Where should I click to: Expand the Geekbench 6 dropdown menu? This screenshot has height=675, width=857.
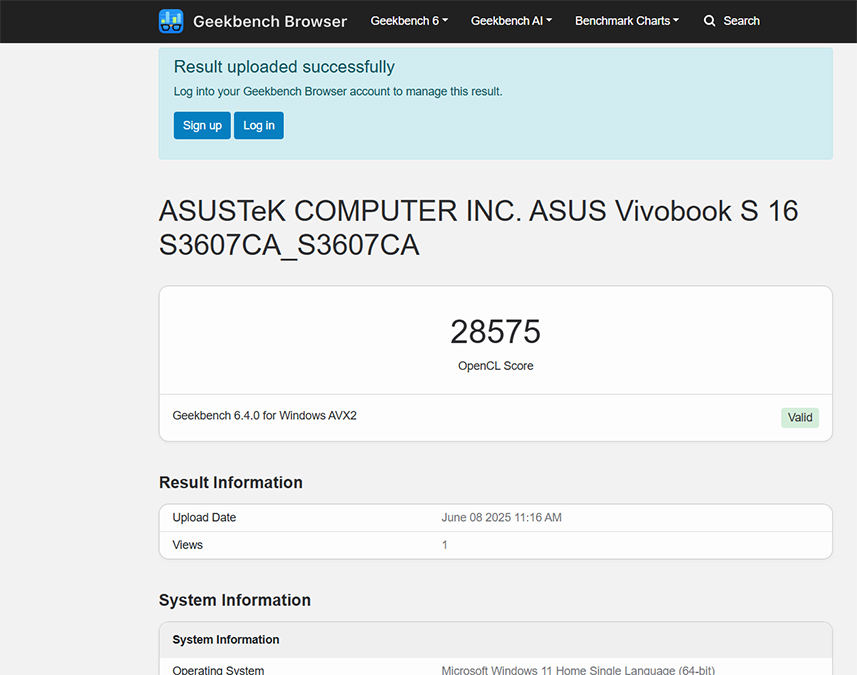409,21
